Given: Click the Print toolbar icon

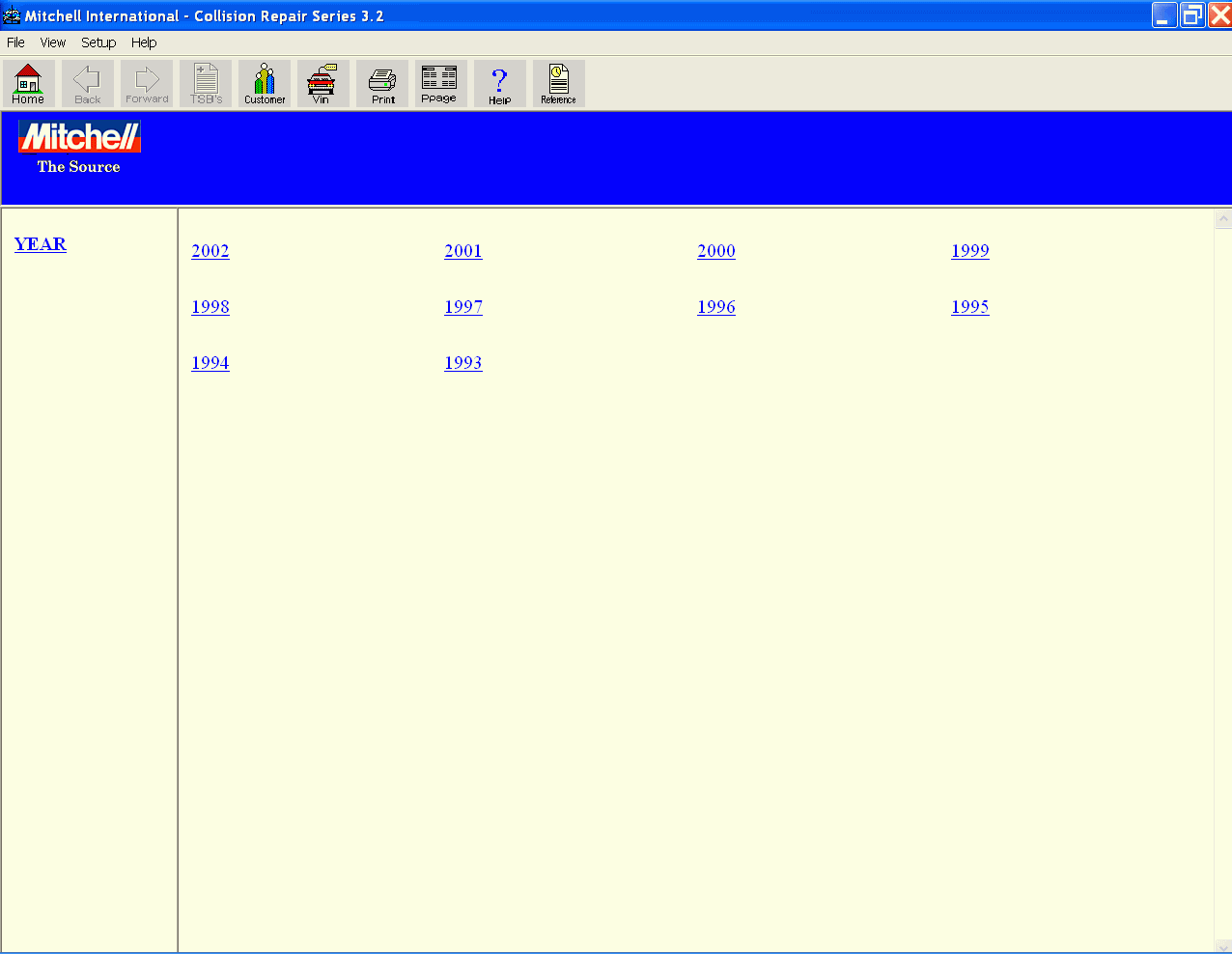Looking at the screenshot, I should (x=382, y=84).
